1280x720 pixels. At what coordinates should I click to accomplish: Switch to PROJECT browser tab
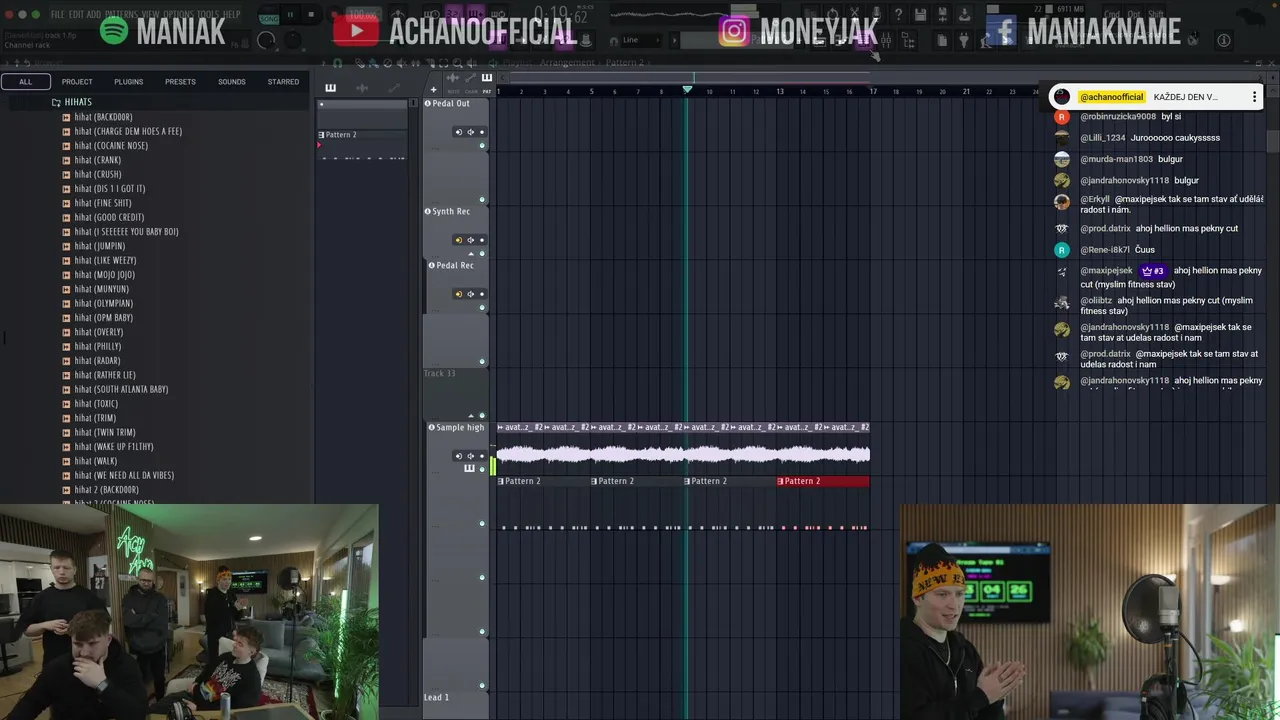[x=77, y=82]
